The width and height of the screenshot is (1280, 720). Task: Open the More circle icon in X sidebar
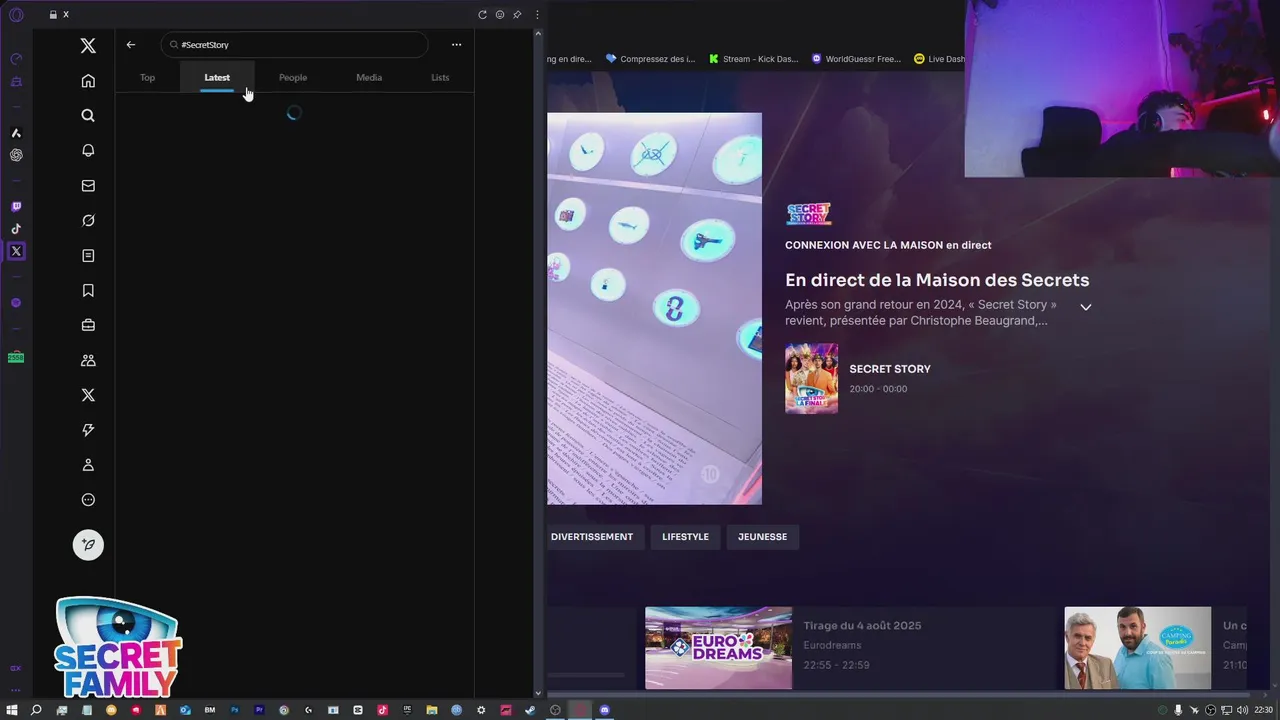88,500
